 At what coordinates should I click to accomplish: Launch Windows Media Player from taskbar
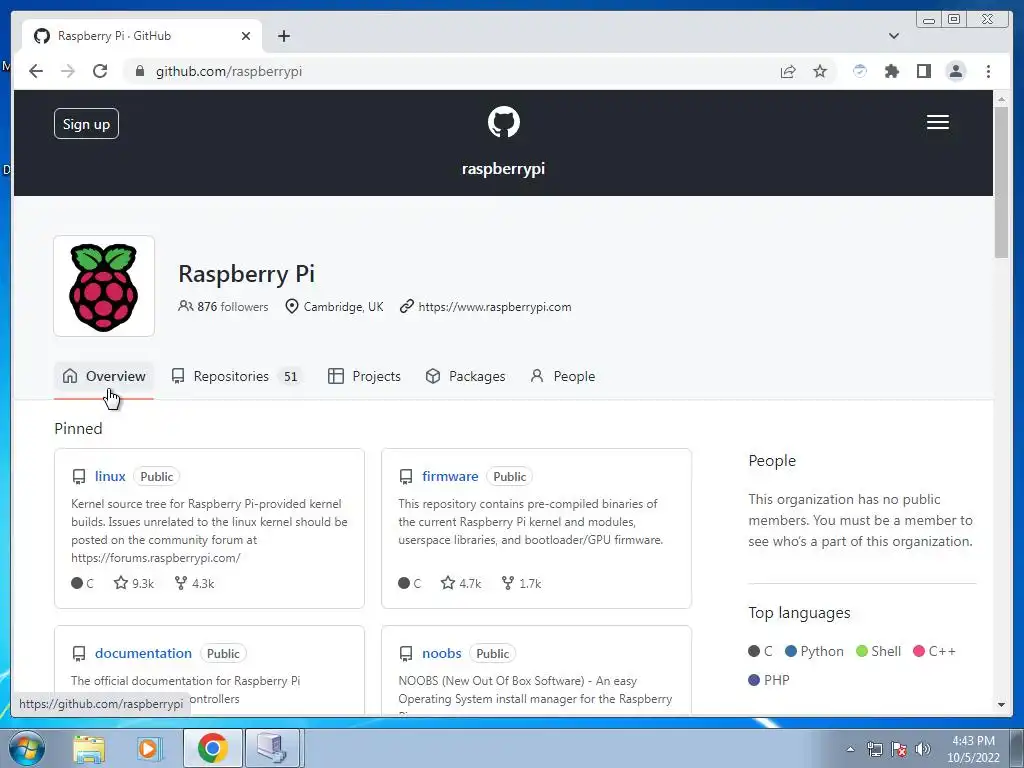[148, 748]
